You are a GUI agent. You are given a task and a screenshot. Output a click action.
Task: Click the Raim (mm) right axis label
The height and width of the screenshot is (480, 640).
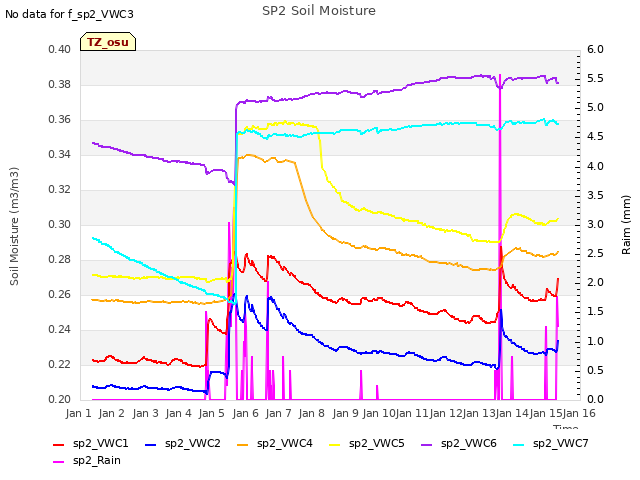(x=626, y=225)
